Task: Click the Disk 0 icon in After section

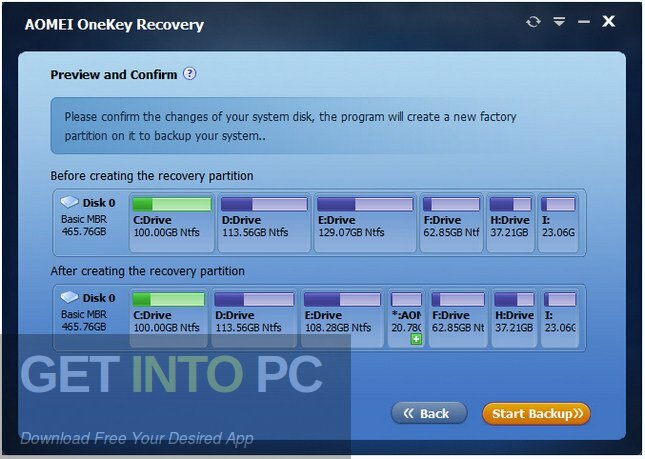Action: [x=69, y=297]
